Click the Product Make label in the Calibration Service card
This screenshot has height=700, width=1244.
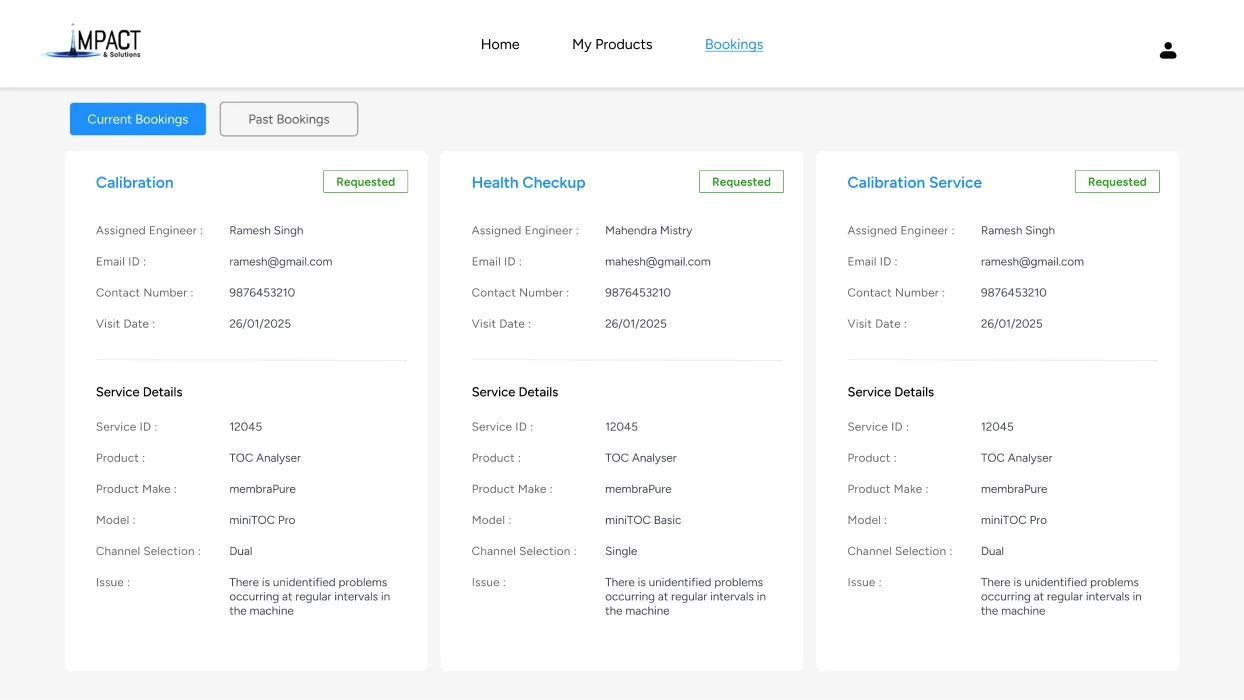(887, 489)
